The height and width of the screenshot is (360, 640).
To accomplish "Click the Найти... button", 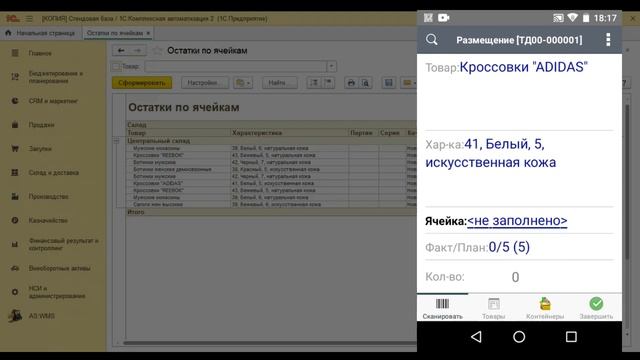I will click(280, 83).
